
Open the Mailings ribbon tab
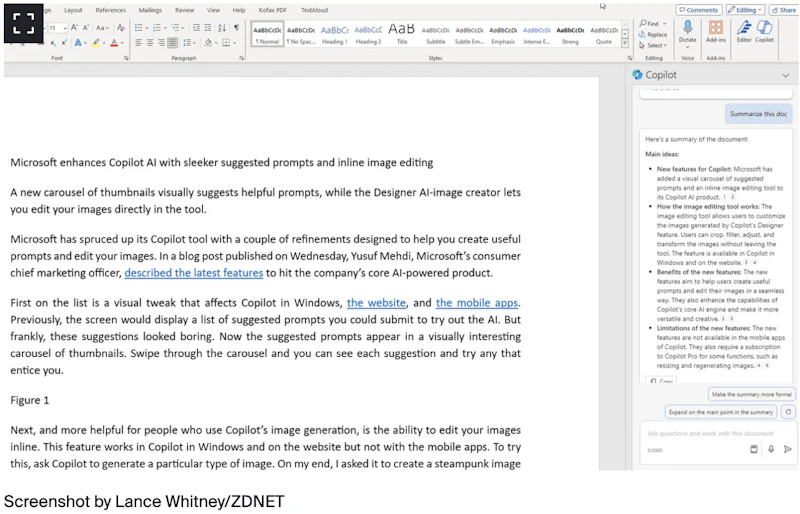click(x=150, y=10)
